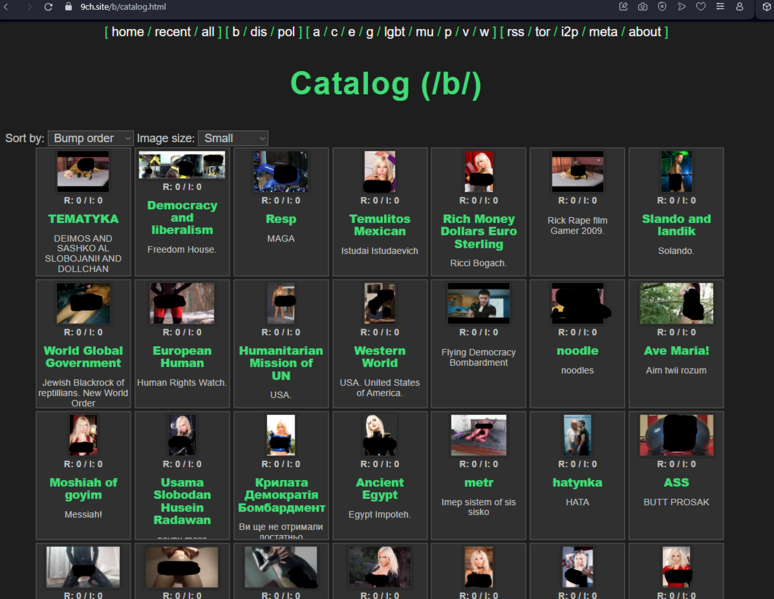This screenshot has height=599, width=774.
Task: Open the lgbt board link
Action: (x=394, y=32)
